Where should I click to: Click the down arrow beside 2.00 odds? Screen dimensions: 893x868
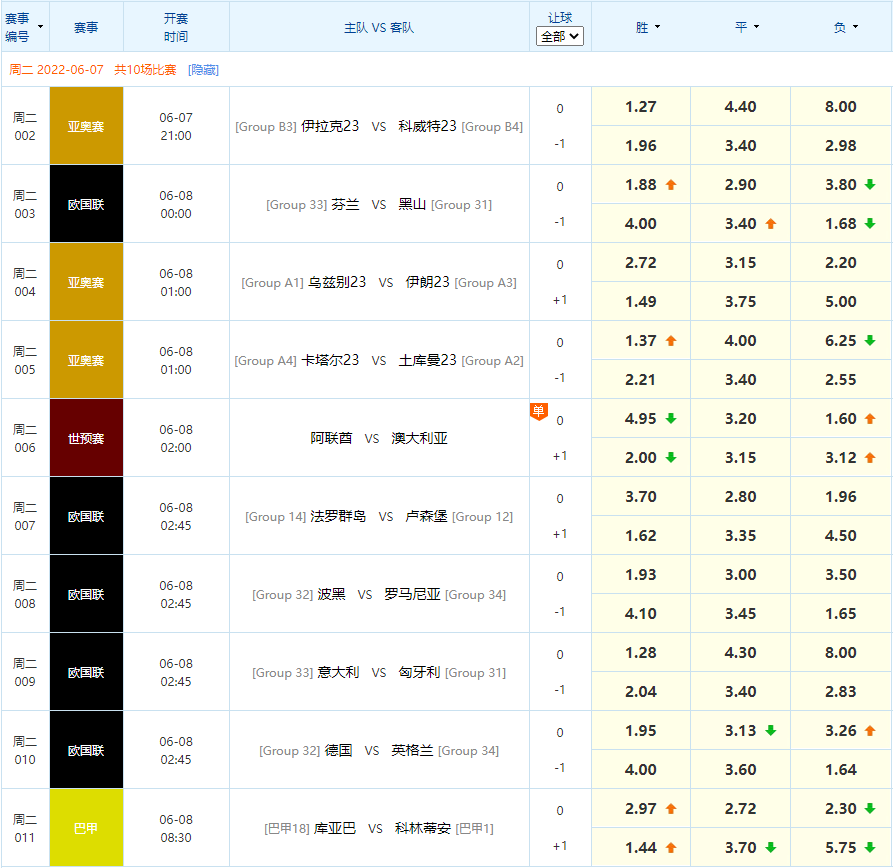coord(671,457)
